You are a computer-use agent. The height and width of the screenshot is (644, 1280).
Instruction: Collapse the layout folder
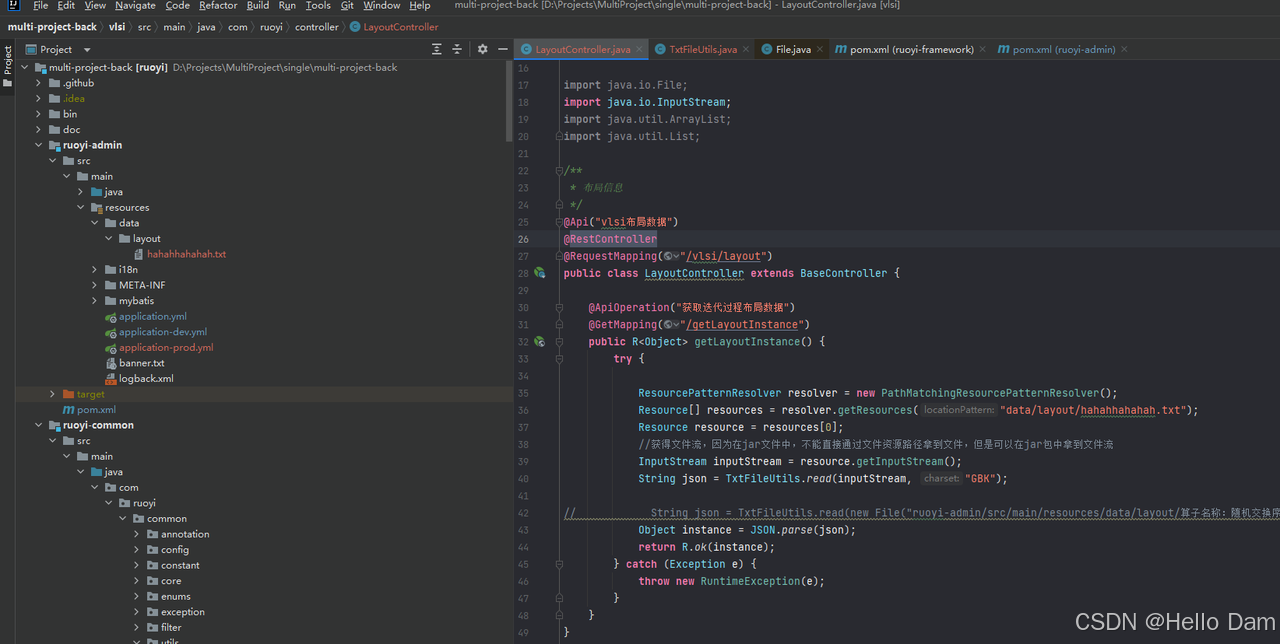point(109,238)
